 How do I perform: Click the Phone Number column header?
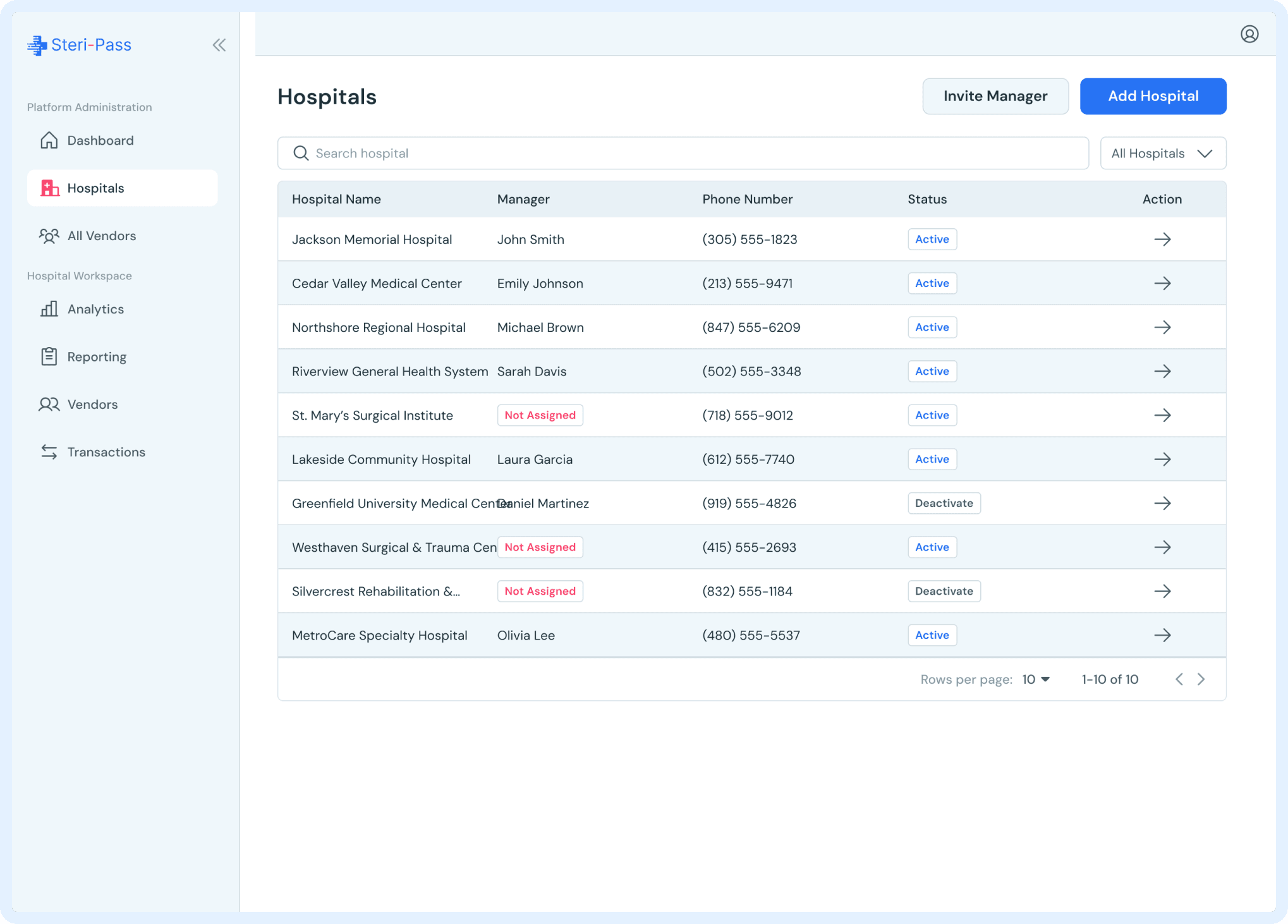point(747,199)
